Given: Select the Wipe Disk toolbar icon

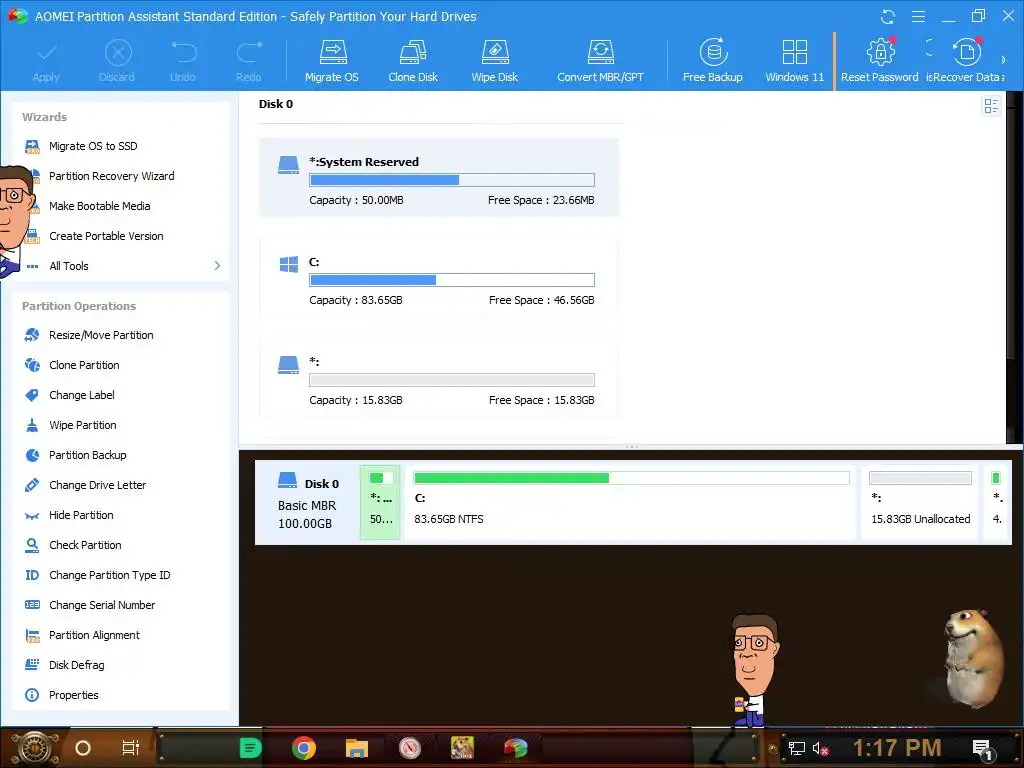Looking at the screenshot, I should [494, 61].
